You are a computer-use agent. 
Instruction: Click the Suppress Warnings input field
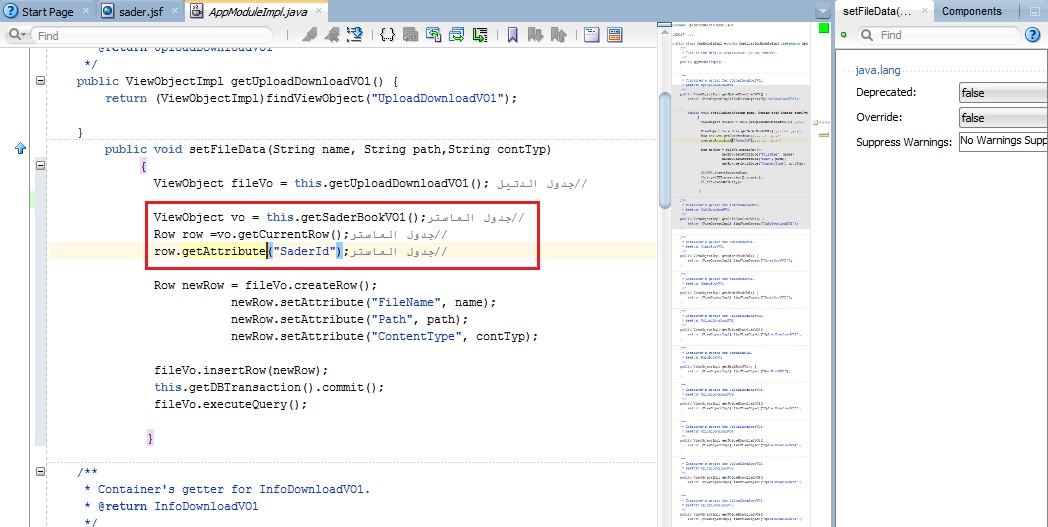(1001, 142)
